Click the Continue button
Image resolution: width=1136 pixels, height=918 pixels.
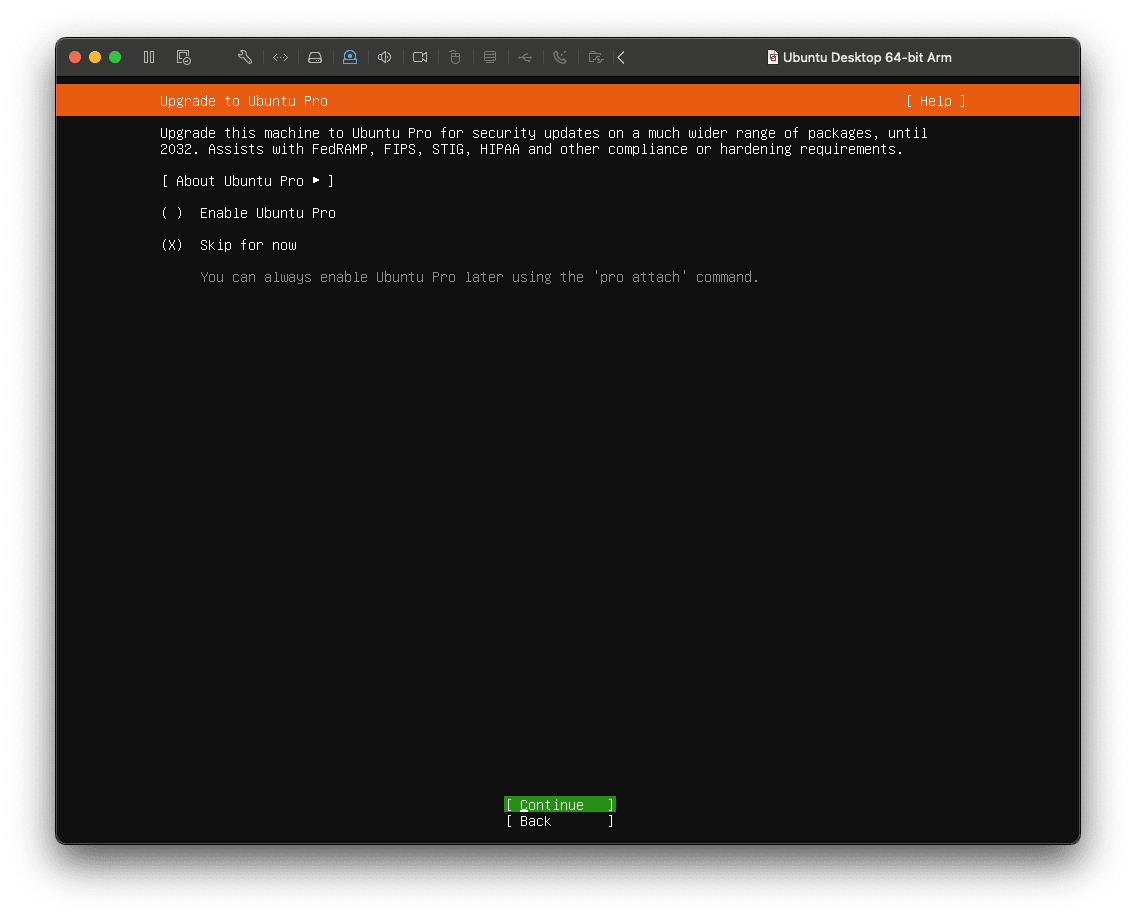[560, 805]
